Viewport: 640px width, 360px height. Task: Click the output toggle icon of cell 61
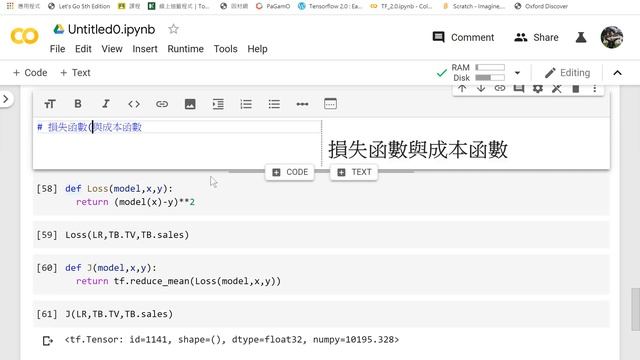click(48, 340)
